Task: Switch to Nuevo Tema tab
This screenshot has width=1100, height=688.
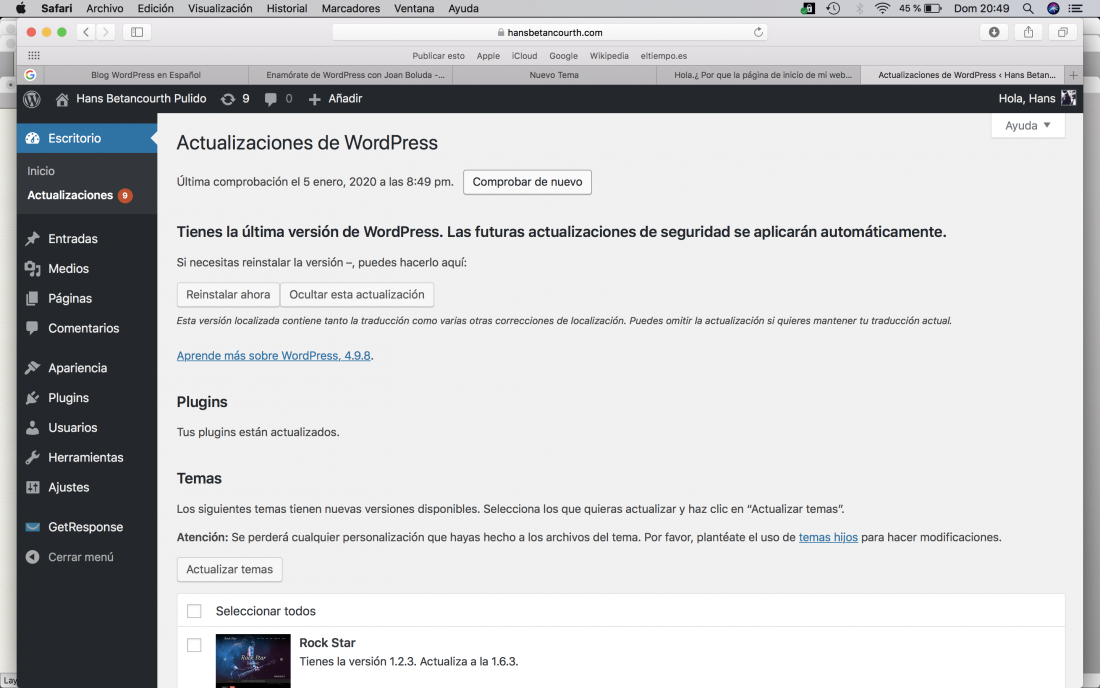Action: (x=554, y=75)
